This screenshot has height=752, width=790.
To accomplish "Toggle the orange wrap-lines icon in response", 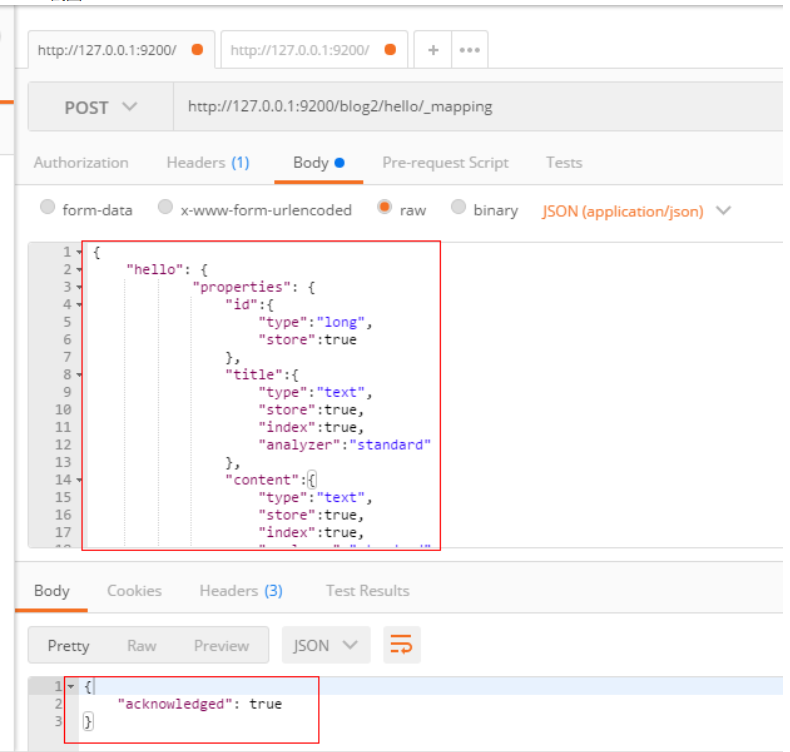I will 400,645.
